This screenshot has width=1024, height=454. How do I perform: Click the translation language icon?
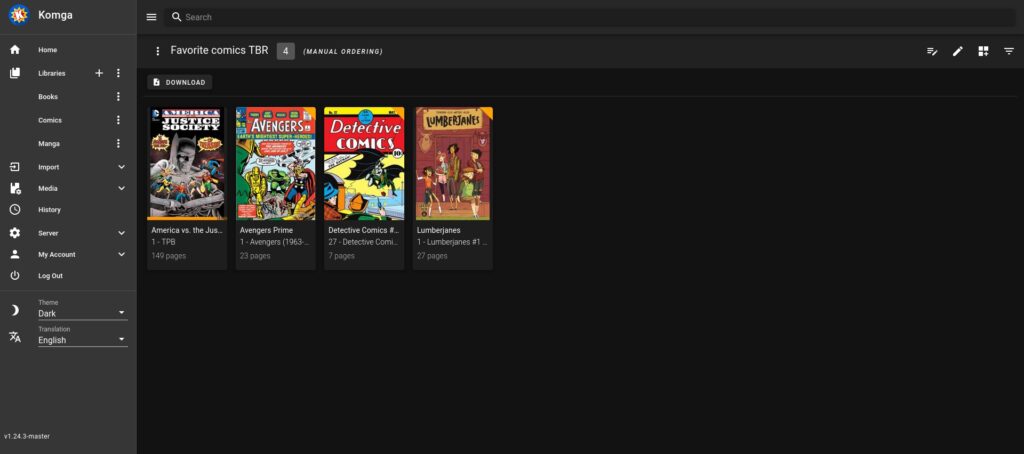(x=15, y=337)
